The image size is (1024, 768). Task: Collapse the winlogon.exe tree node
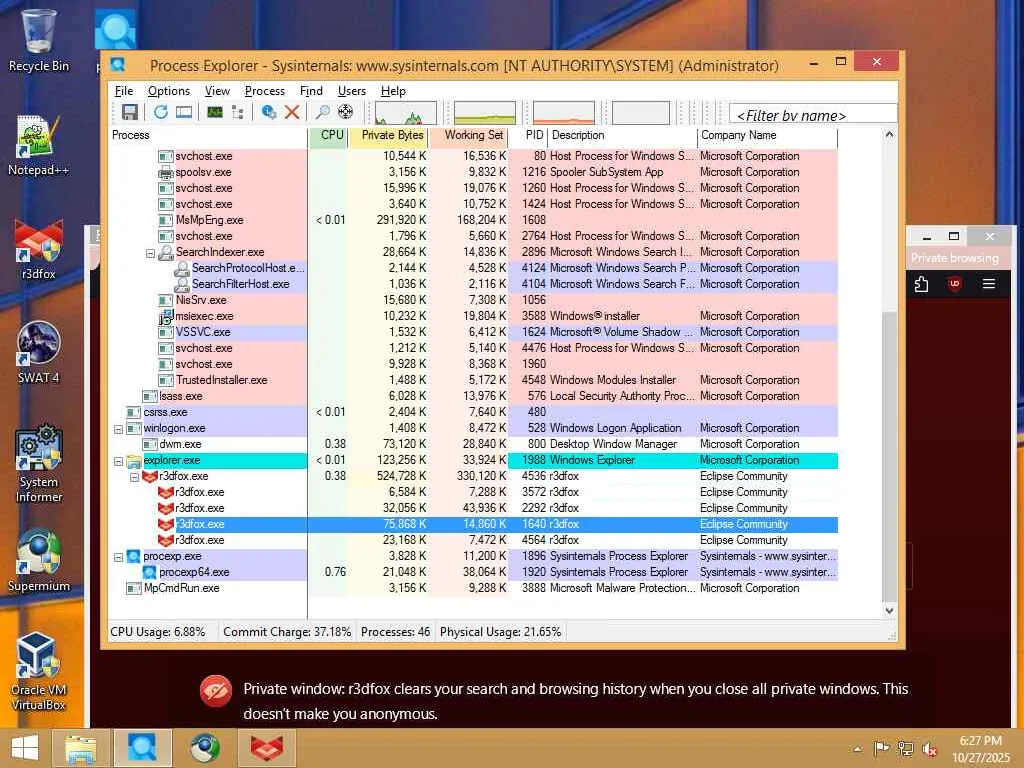(118, 429)
